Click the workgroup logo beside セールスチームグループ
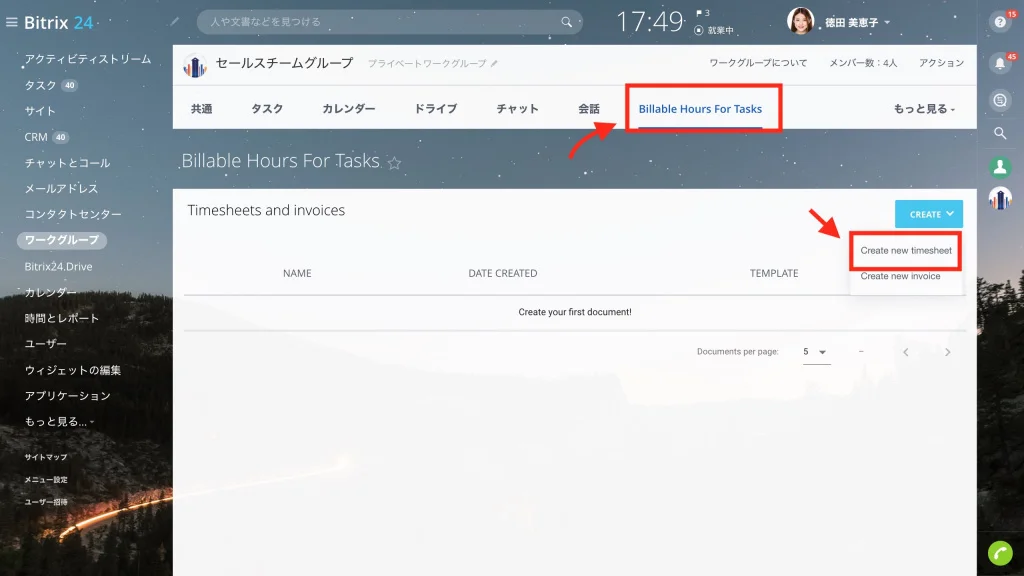This screenshot has width=1024, height=576. point(195,65)
